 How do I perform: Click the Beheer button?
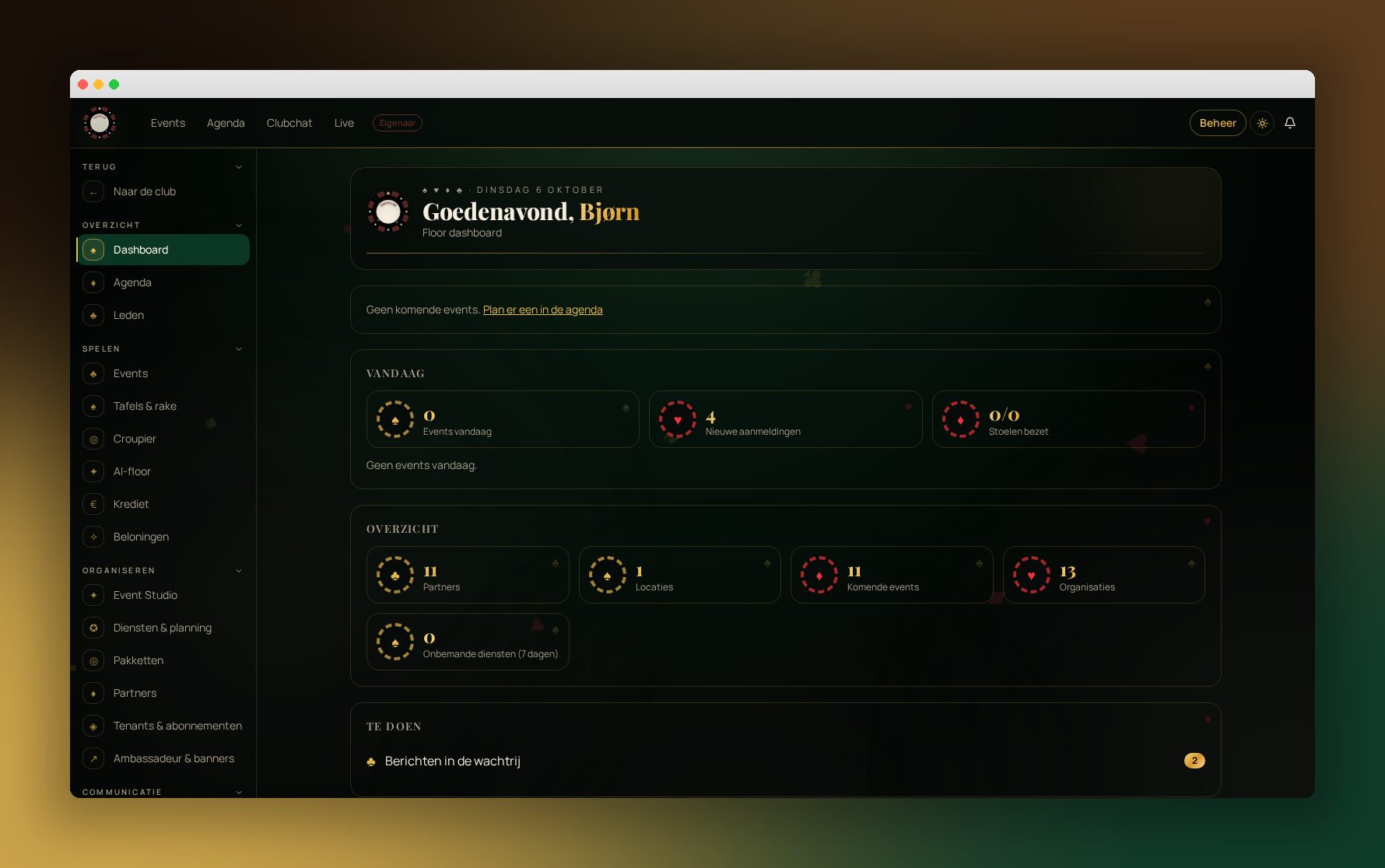1218,123
